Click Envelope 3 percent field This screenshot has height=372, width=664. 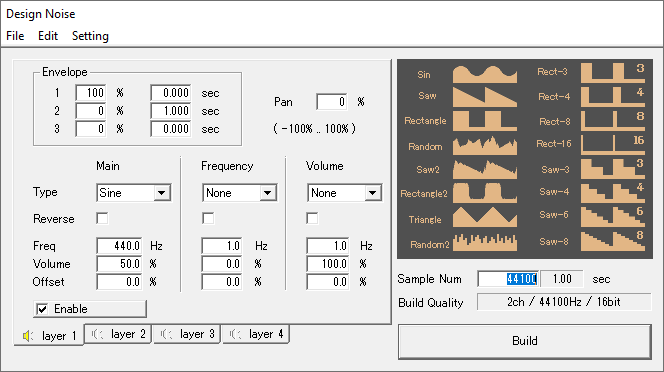point(91,129)
